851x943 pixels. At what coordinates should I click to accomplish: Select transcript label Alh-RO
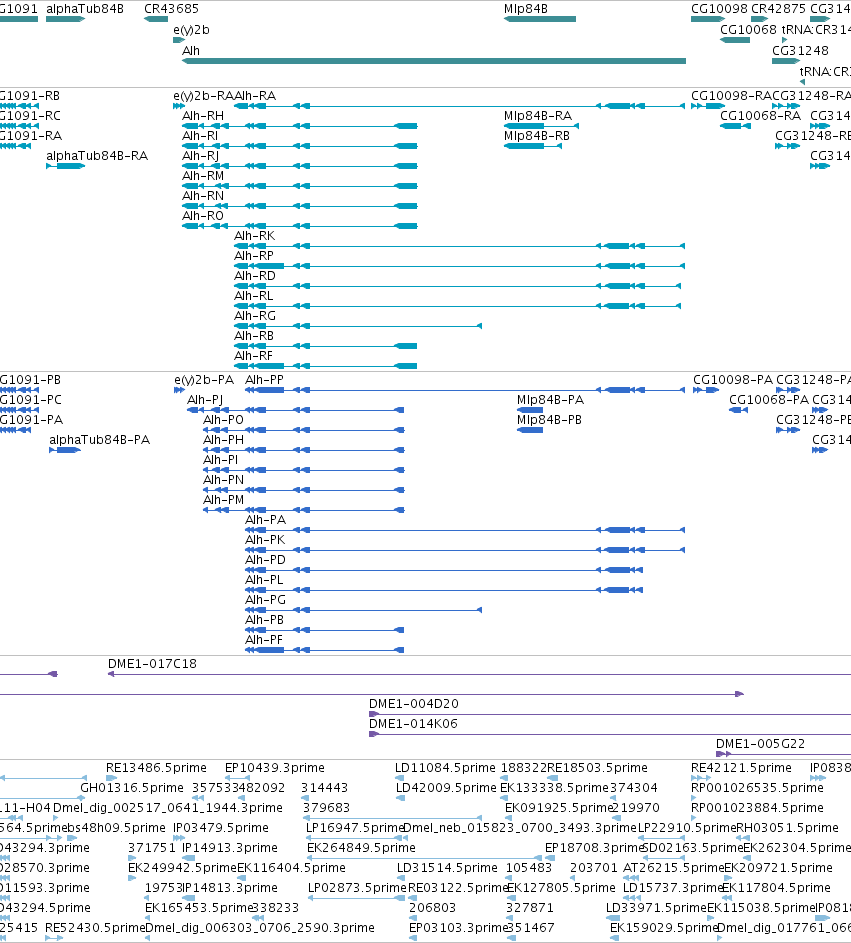(203, 215)
